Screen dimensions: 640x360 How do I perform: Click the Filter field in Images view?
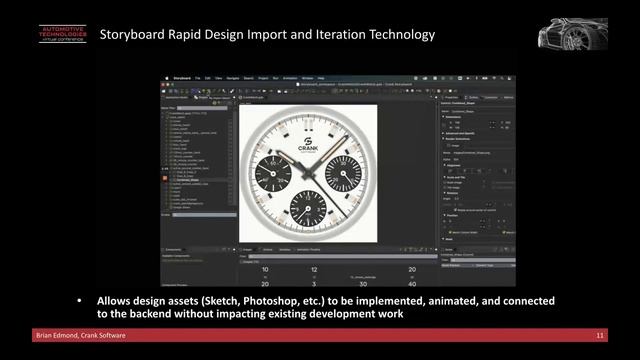pos(342,256)
